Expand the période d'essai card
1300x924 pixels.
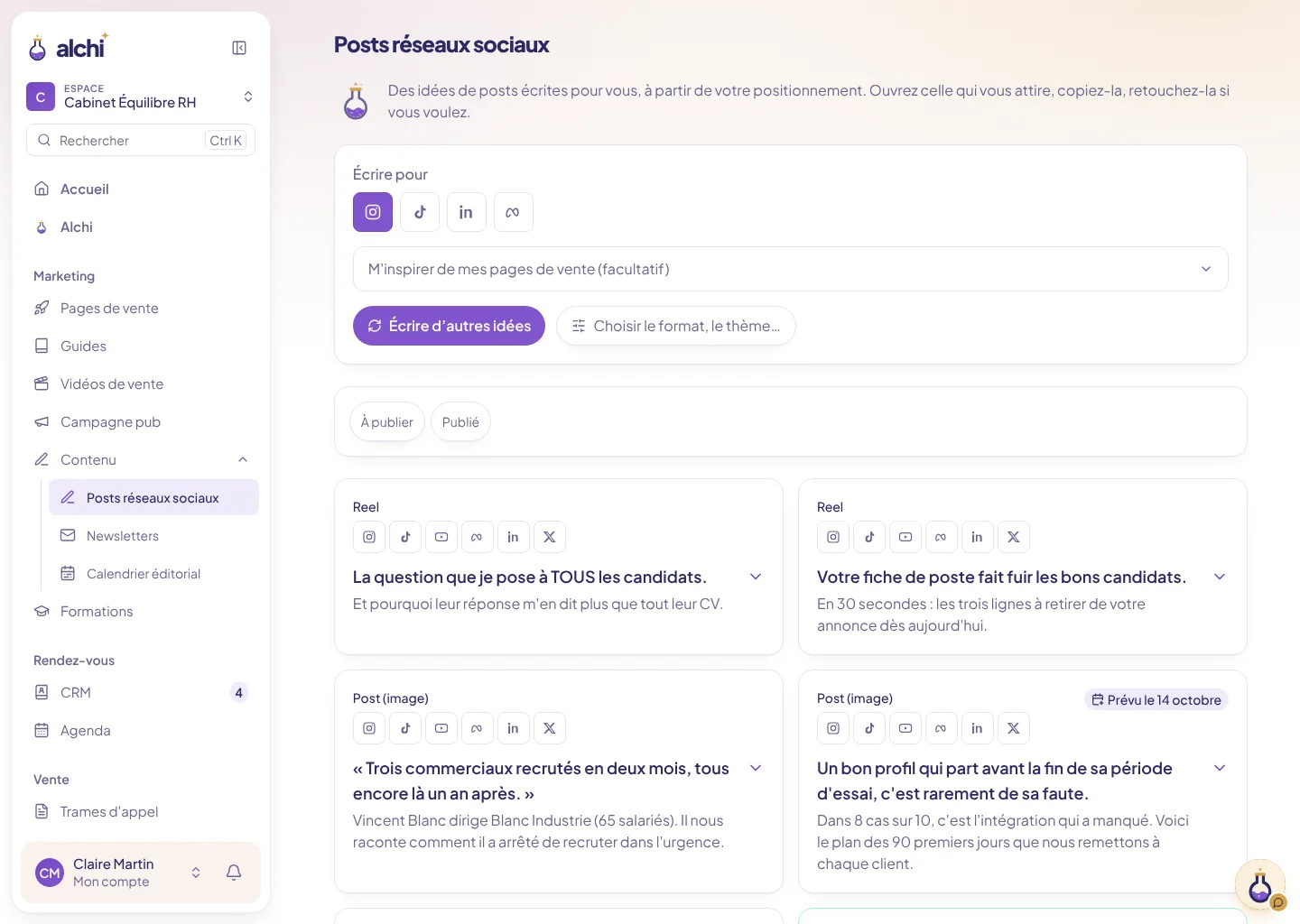click(x=1220, y=768)
